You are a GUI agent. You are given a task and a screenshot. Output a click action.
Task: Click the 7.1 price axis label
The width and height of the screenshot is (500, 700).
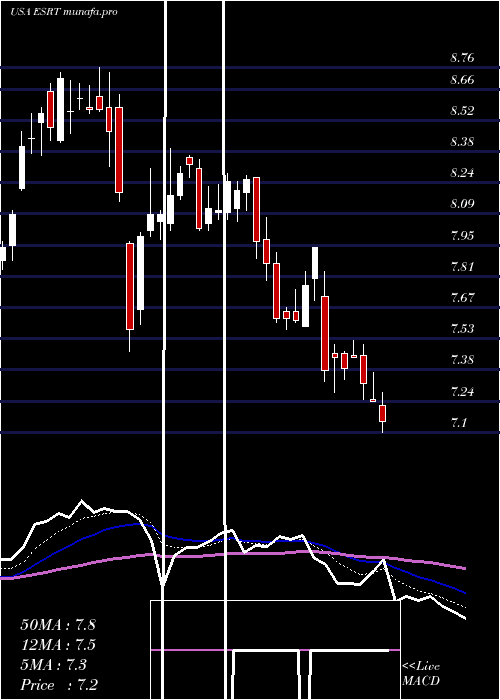(x=459, y=422)
